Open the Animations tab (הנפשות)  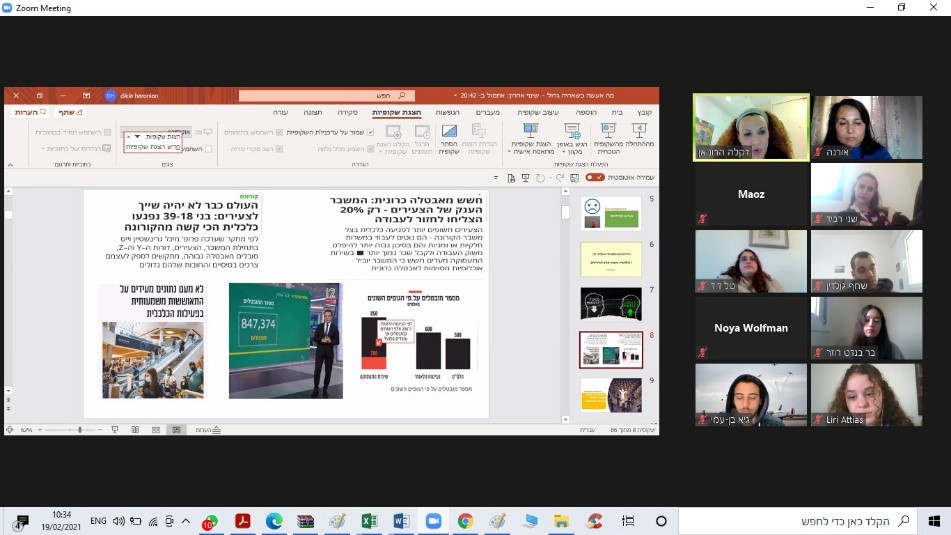[448, 112]
